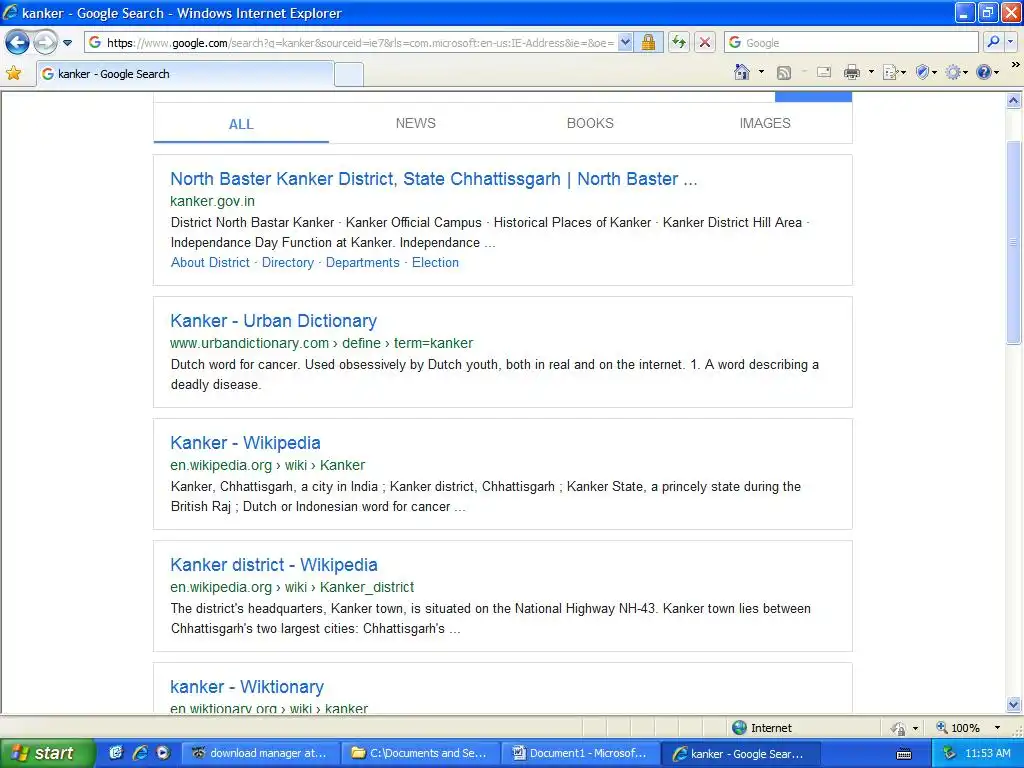
Task: Switch to 'Document1 - Microsof...' taskbar window
Action: [581, 753]
